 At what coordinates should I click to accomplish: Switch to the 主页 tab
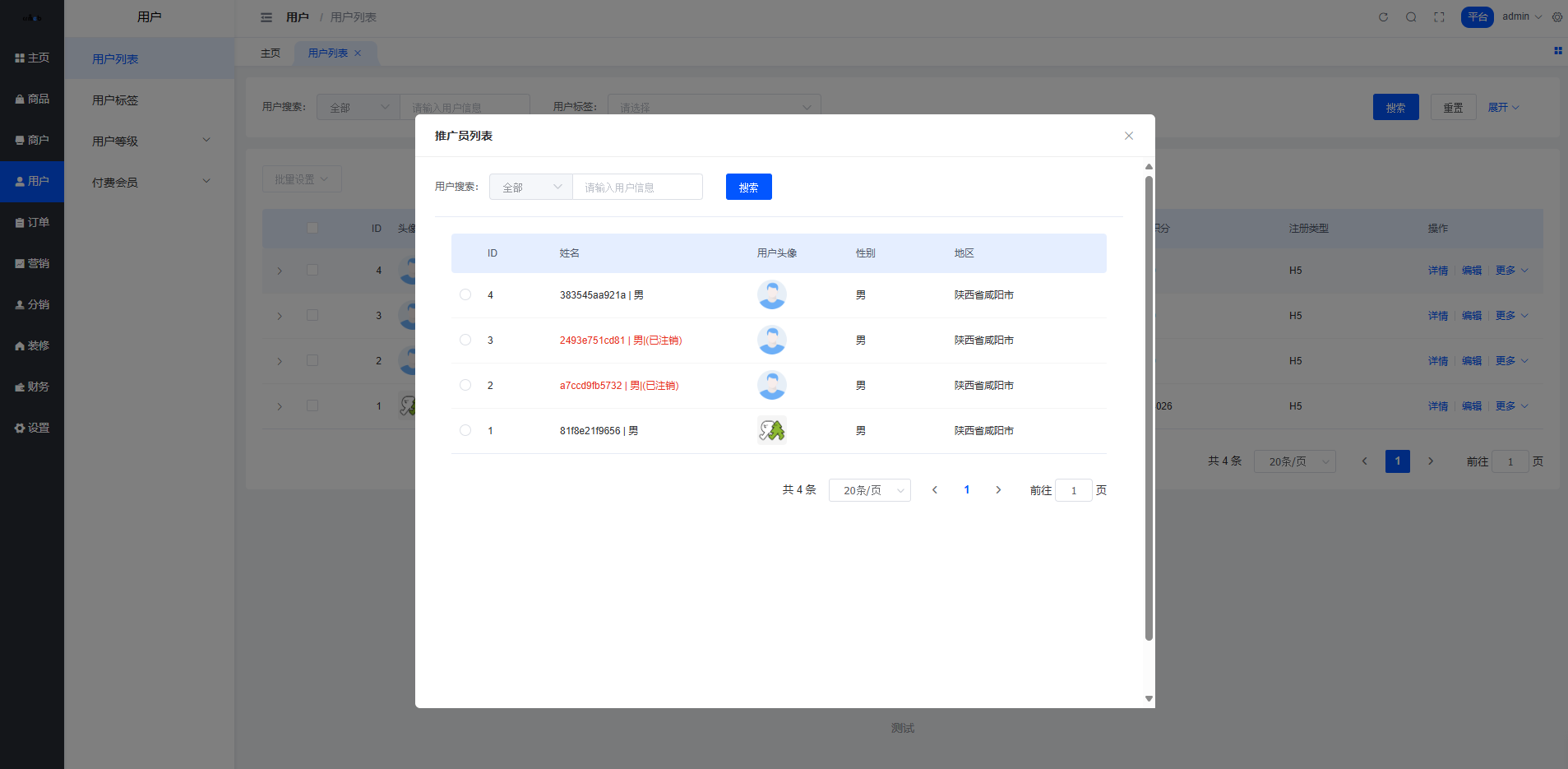[x=271, y=53]
